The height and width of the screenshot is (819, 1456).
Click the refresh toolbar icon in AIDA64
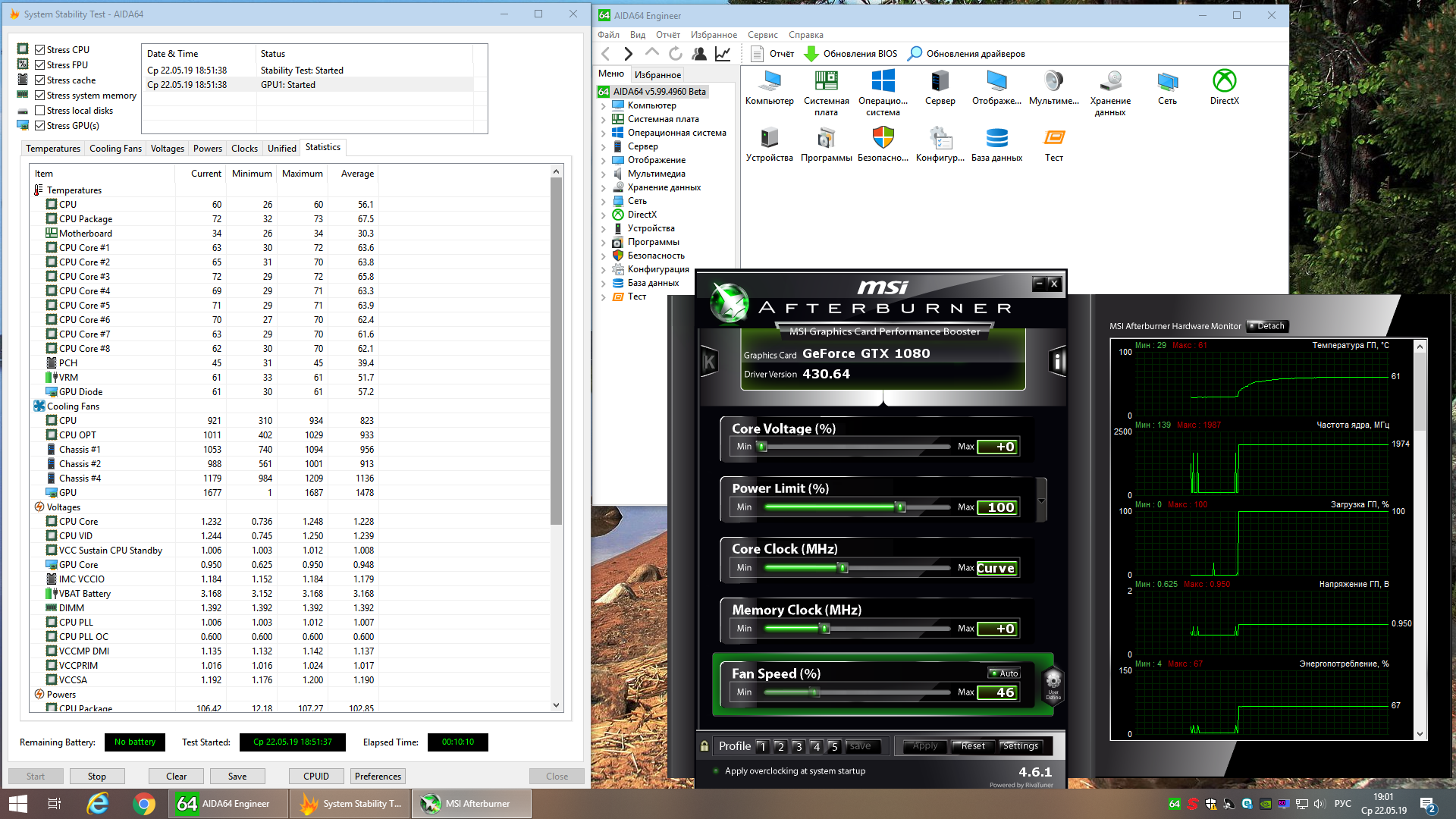pos(676,54)
